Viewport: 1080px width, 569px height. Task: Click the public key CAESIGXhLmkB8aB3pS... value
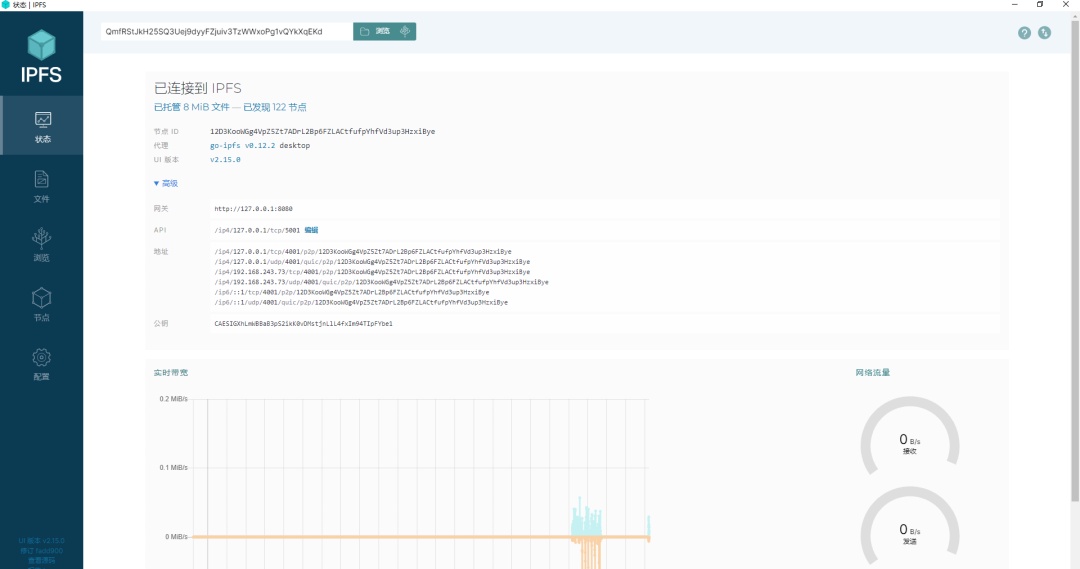point(303,323)
